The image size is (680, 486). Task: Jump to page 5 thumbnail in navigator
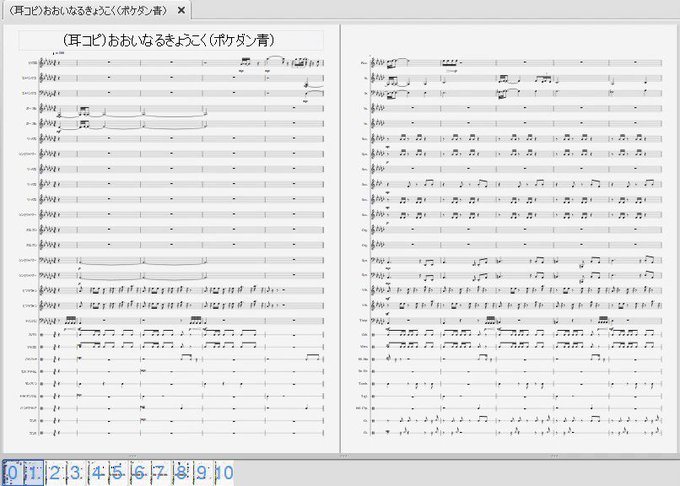coord(118,473)
